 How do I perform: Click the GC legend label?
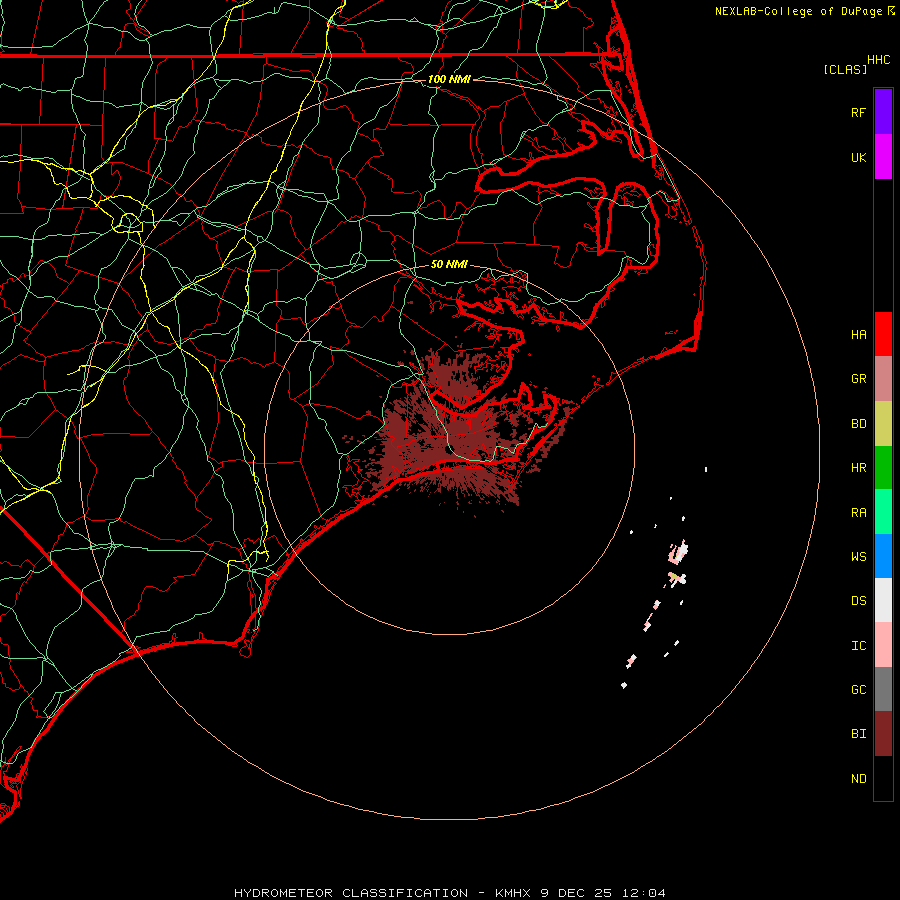tap(858, 690)
